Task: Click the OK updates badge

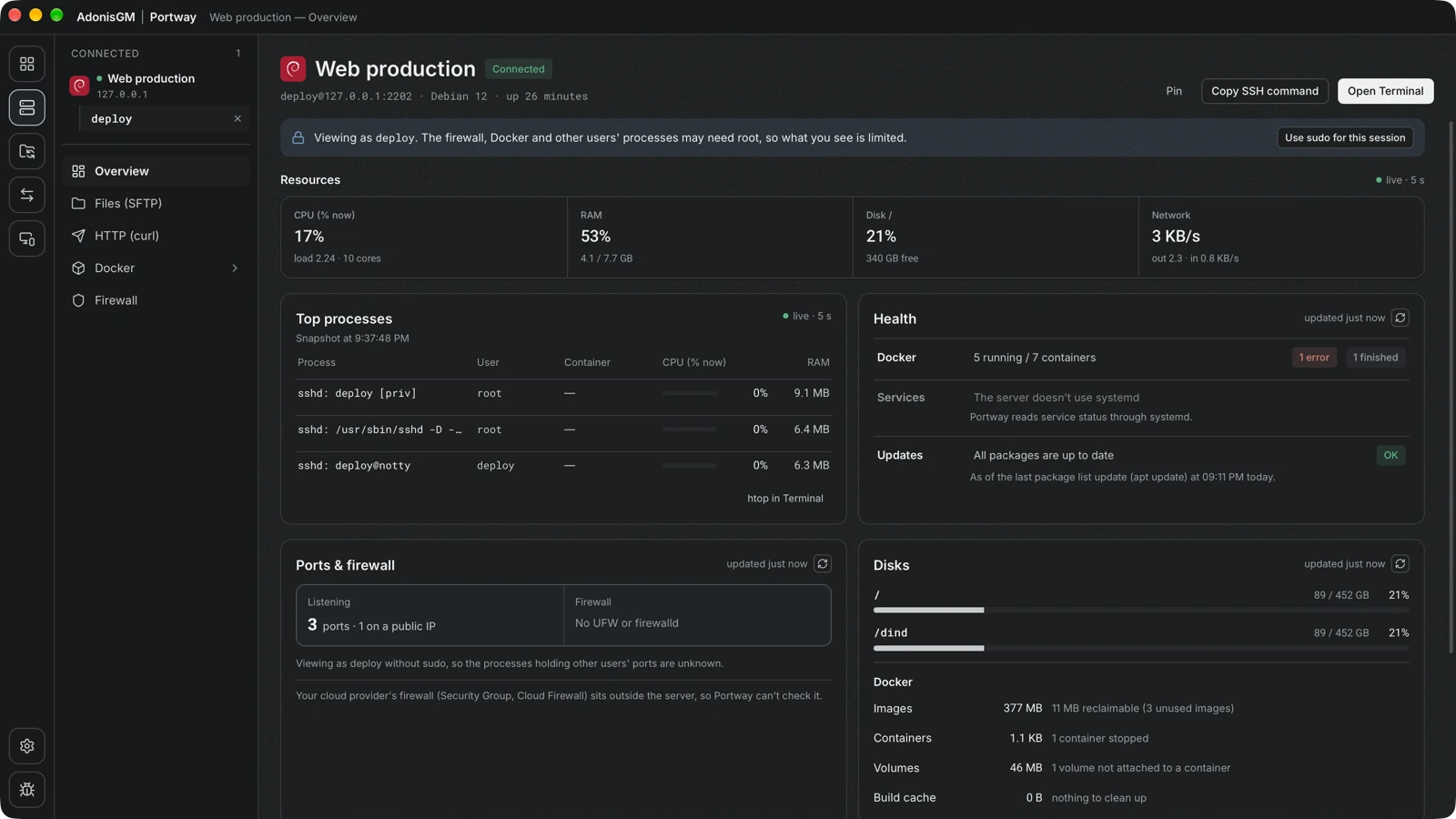Action: pos(1390,455)
